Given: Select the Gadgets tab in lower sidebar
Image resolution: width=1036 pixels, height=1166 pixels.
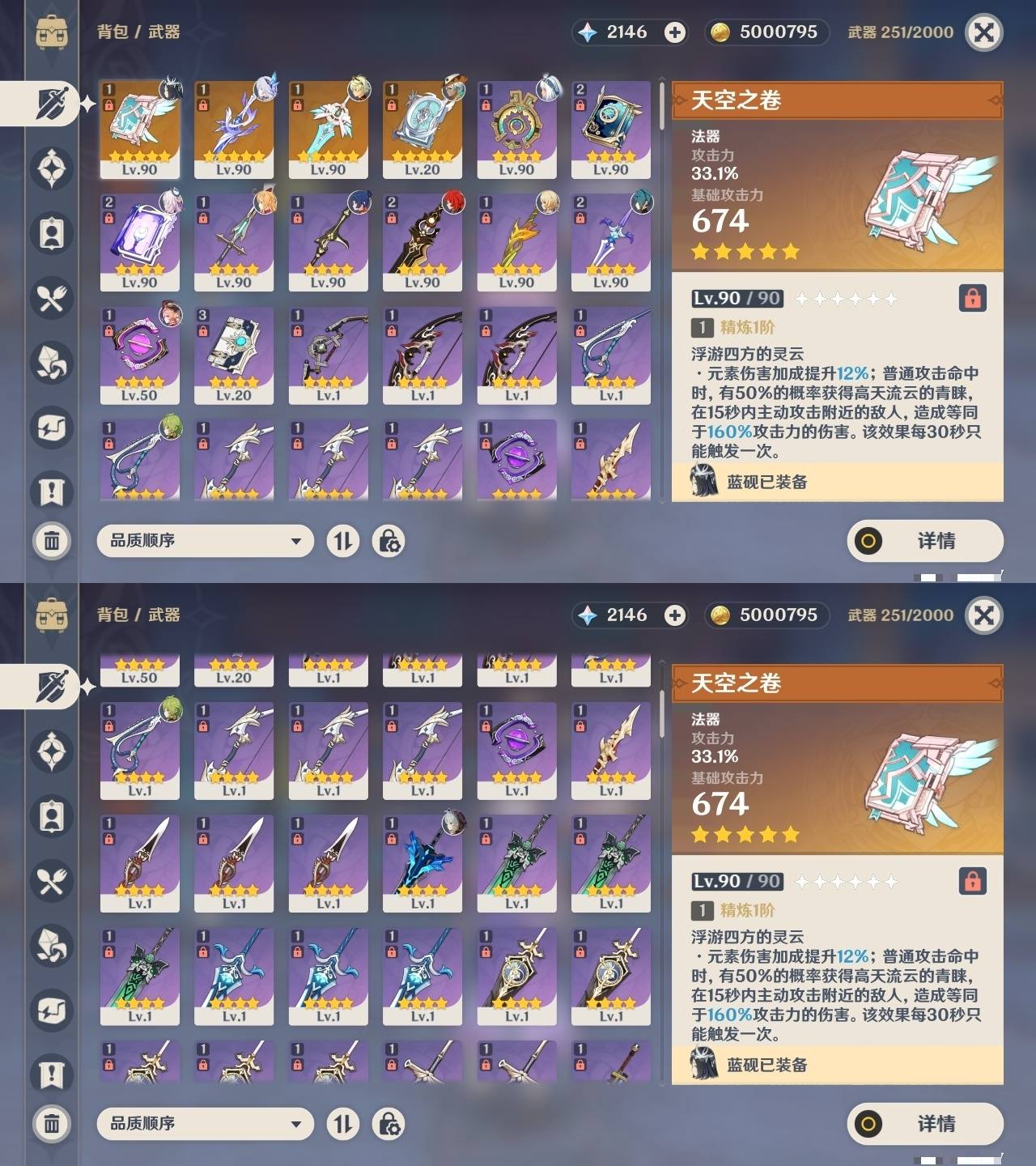Looking at the screenshot, I should [52, 1011].
